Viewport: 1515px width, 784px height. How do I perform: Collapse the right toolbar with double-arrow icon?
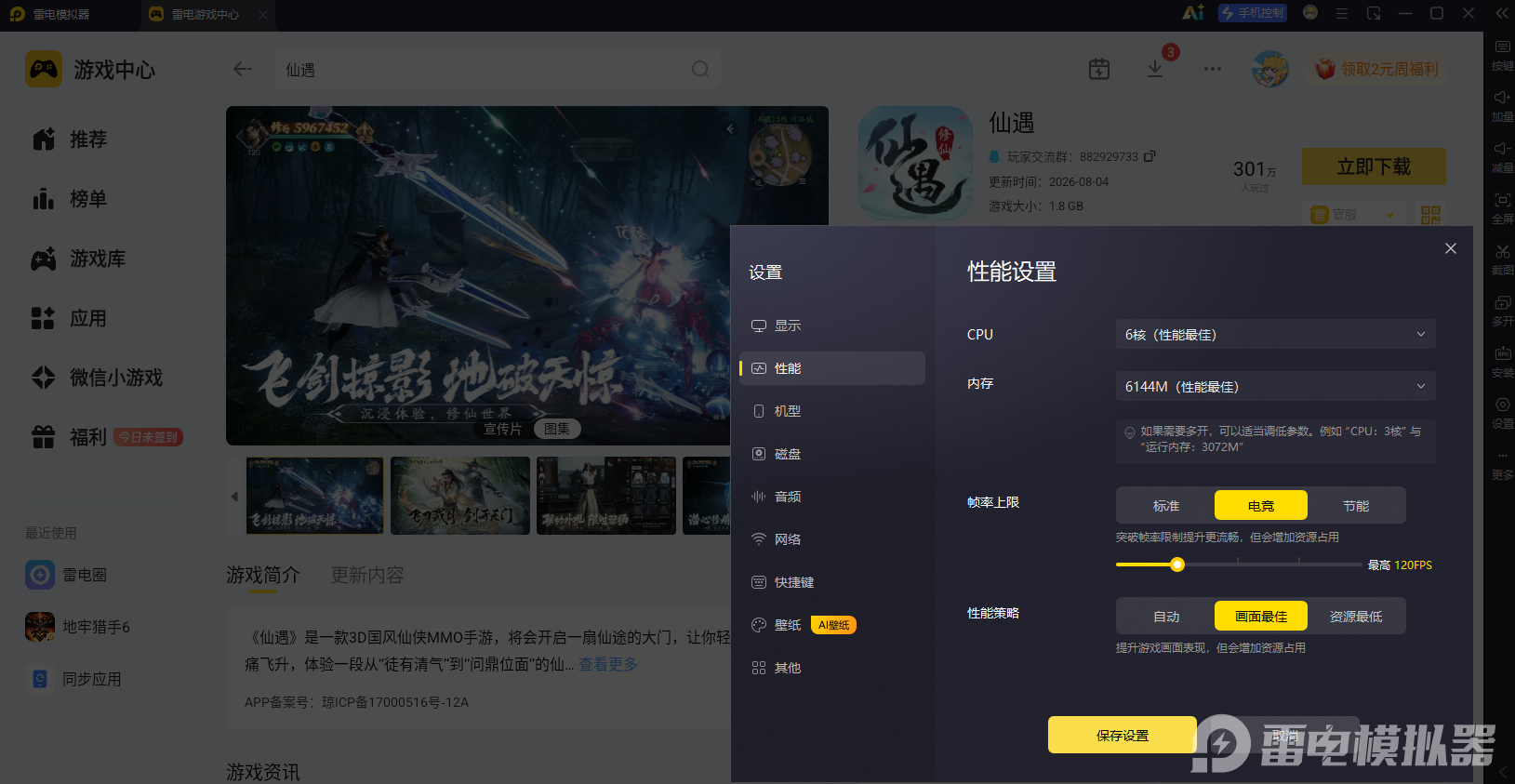click(1502, 13)
